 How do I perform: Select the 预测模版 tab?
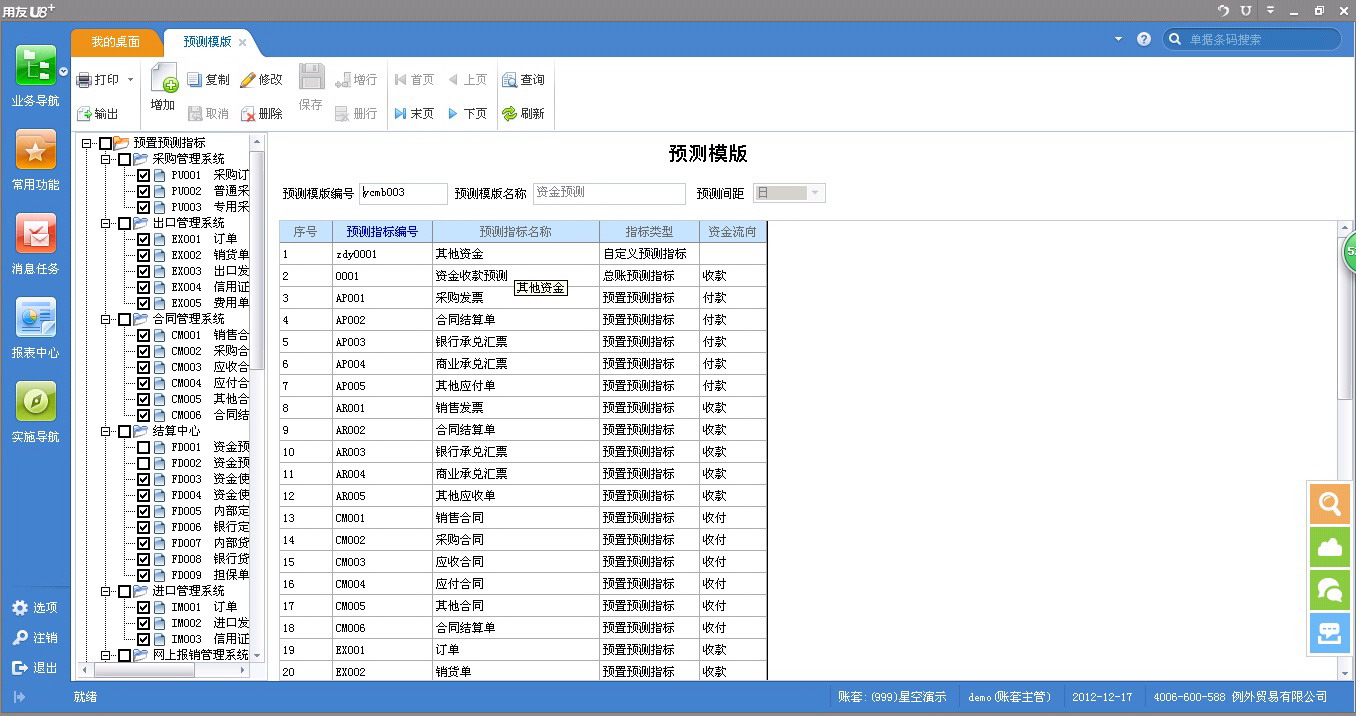207,42
